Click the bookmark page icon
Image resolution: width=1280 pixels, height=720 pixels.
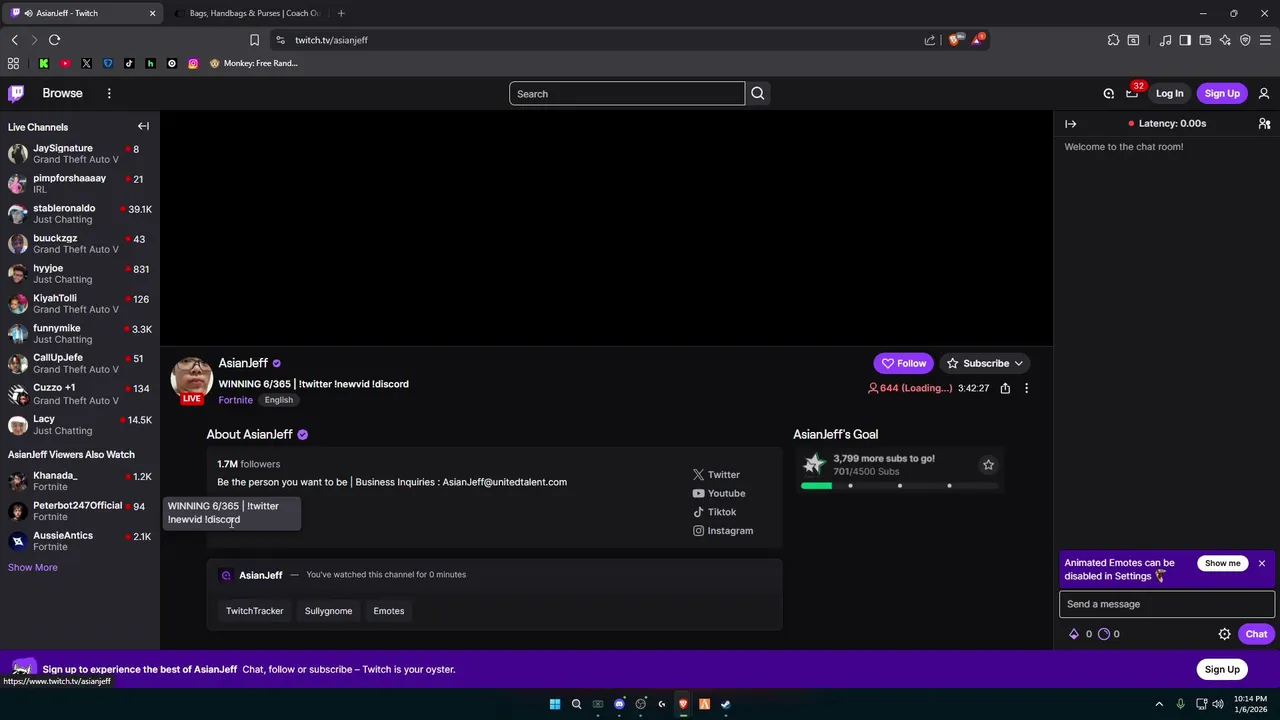254,40
